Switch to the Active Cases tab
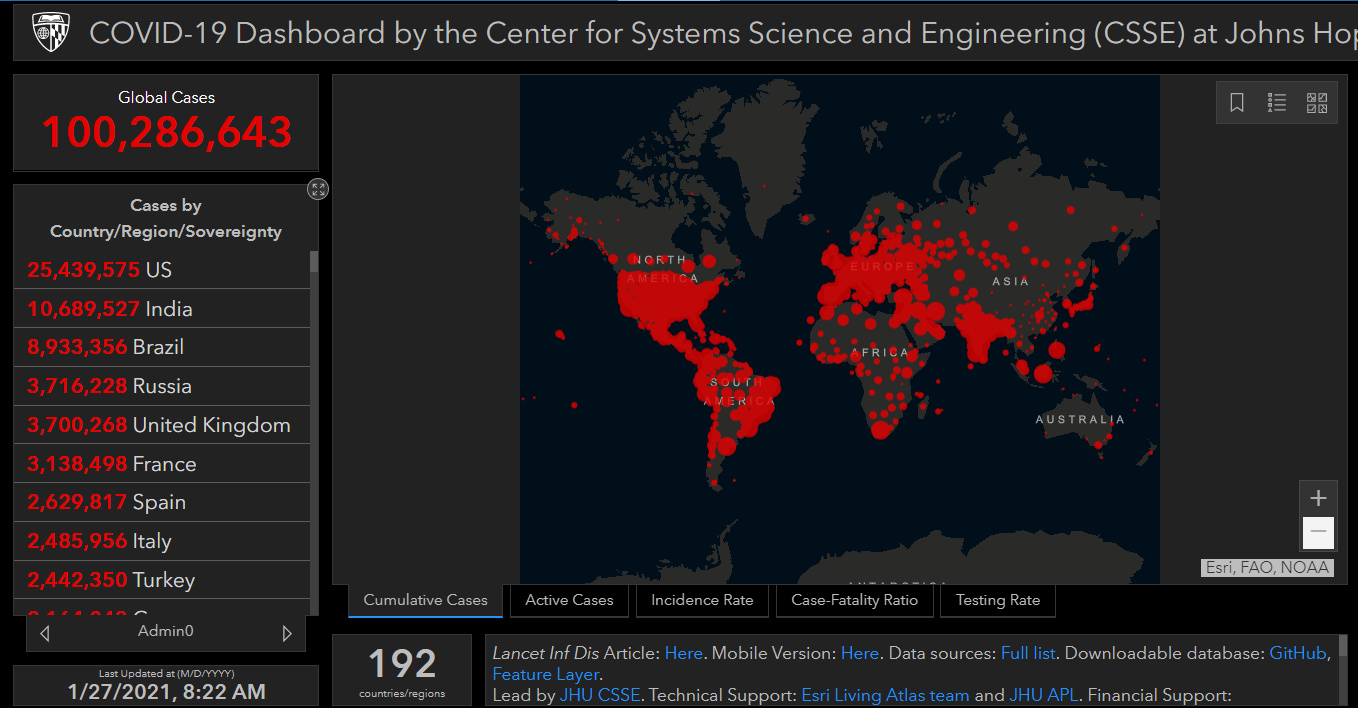This screenshot has height=708, width=1358. 569,600
